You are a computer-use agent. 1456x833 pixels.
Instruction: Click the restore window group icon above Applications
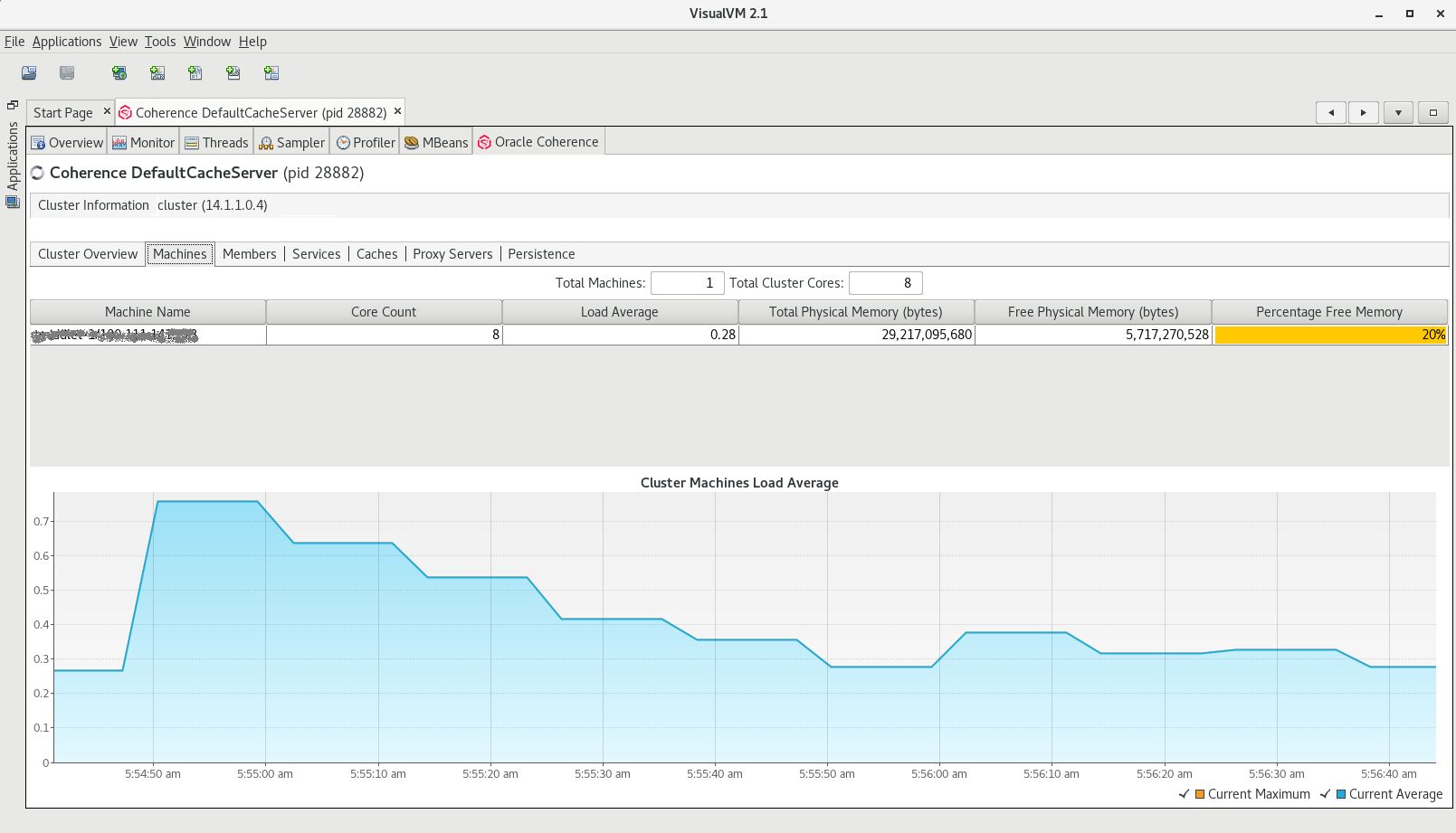coord(13,105)
